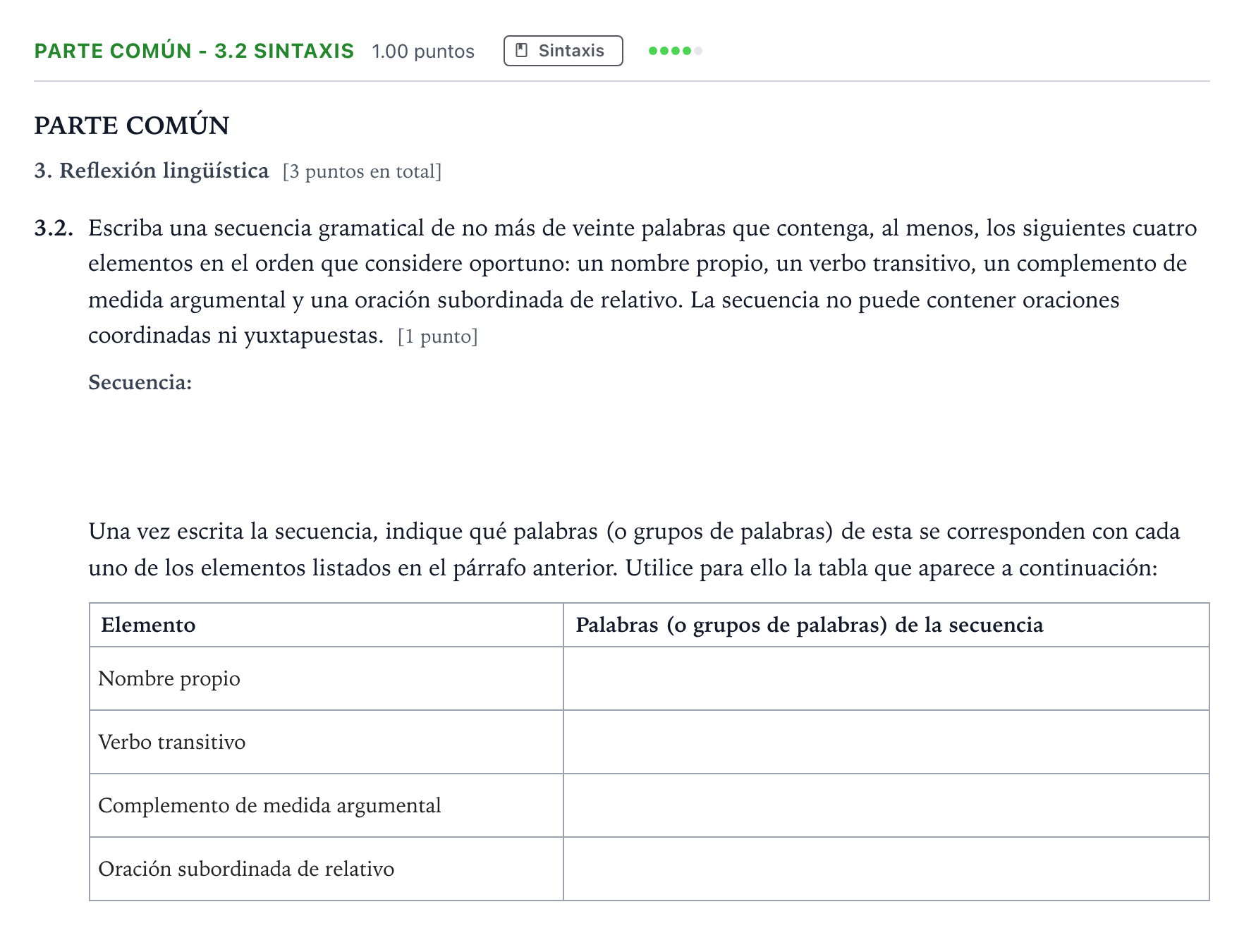Screen dimensions: 1244x952
Task: Click the 'Complemento de medida argumental' label
Action: (x=269, y=805)
